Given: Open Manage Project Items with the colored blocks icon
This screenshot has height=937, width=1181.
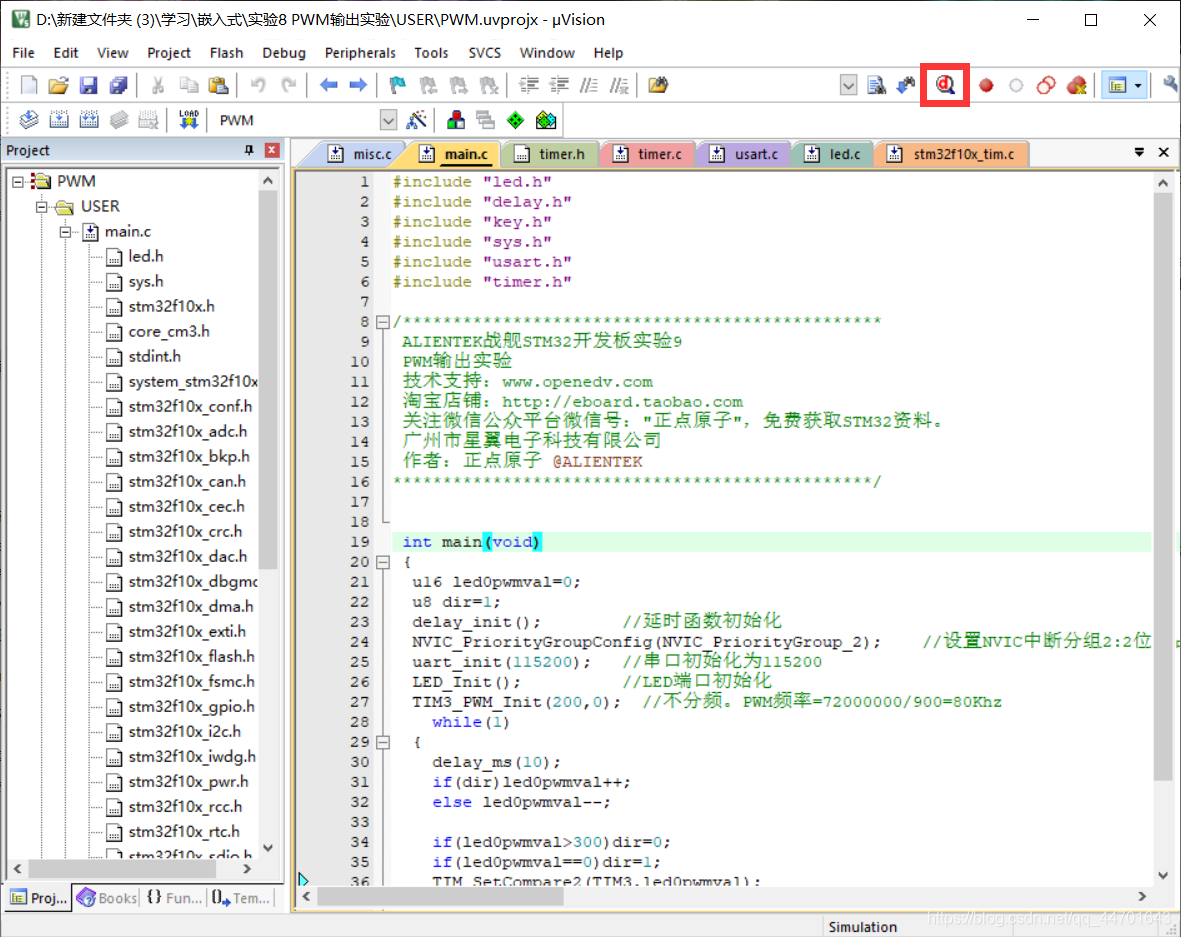Looking at the screenshot, I should 456,120.
